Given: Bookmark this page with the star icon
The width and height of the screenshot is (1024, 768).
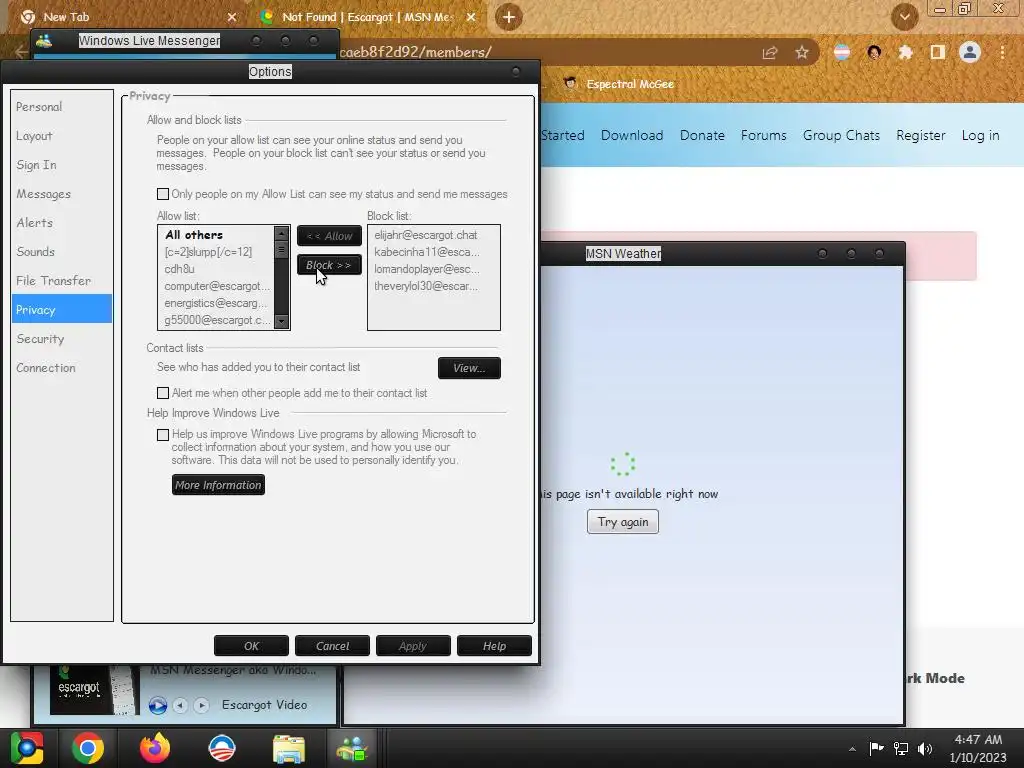Looking at the screenshot, I should (802, 52).
